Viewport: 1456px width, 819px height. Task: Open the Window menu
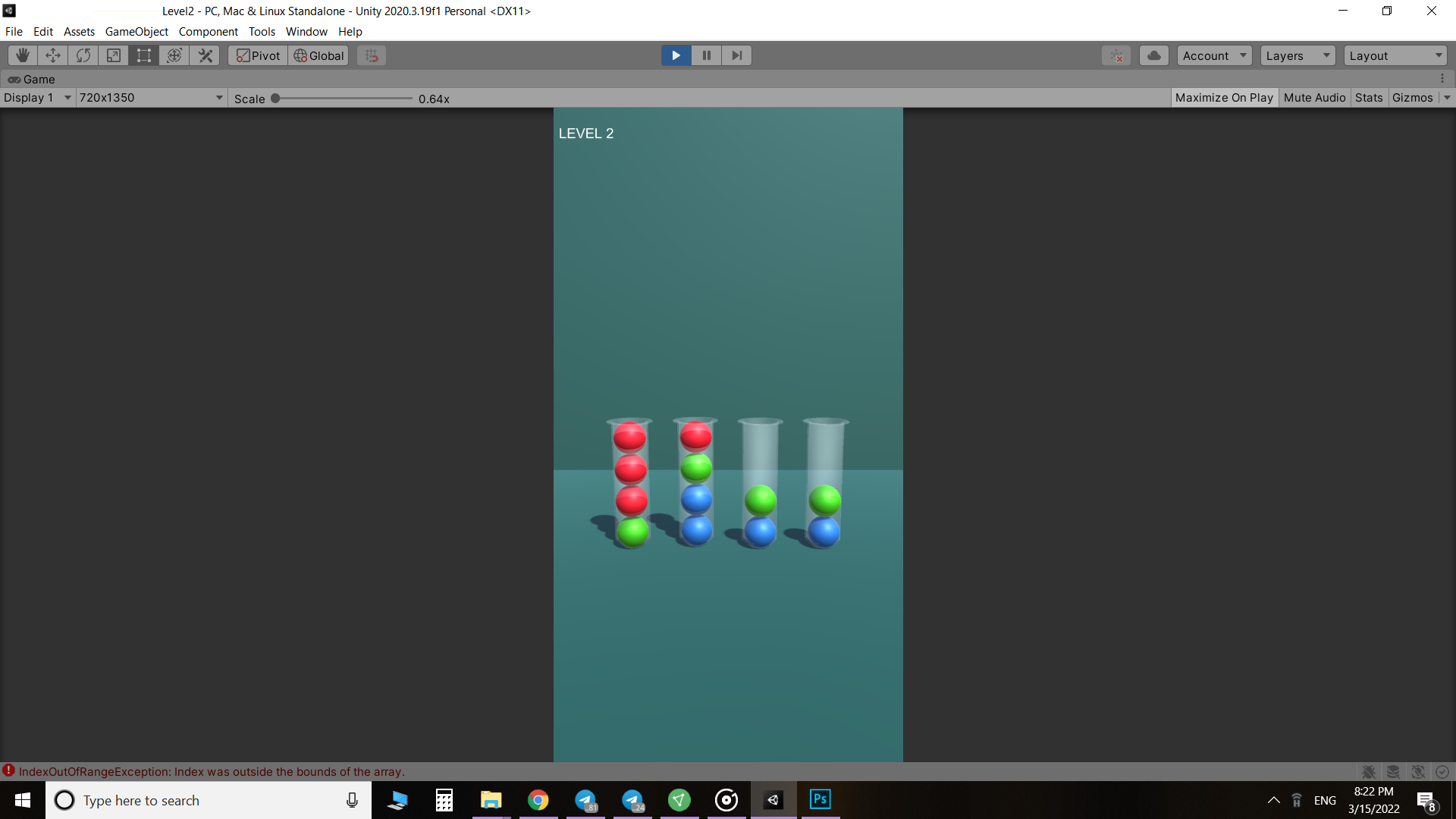pos(306,32)
